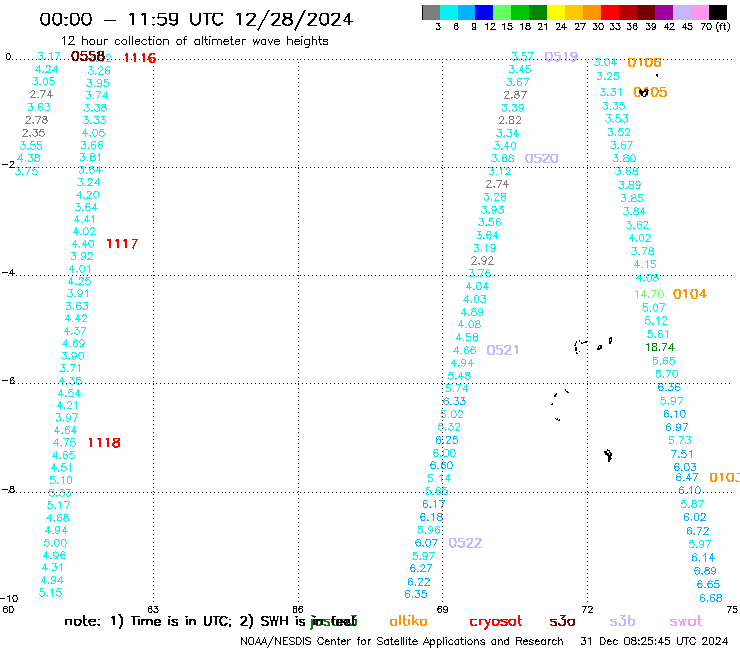Pick the bright red swatch in the legend bar
740x650 pixels.
click(x=610, y=12)
